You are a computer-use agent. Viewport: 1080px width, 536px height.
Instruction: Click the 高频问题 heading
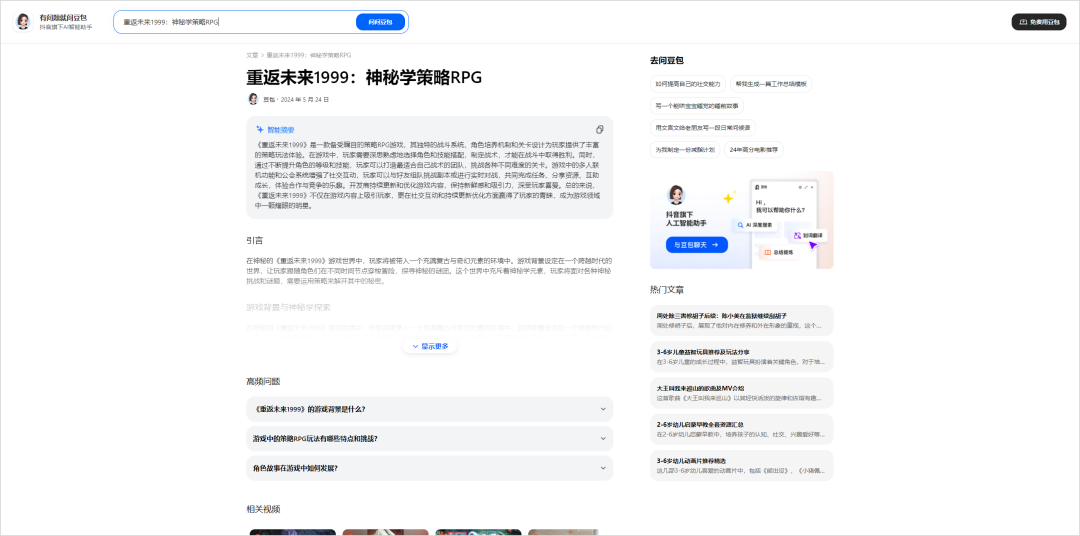[263, 381]
